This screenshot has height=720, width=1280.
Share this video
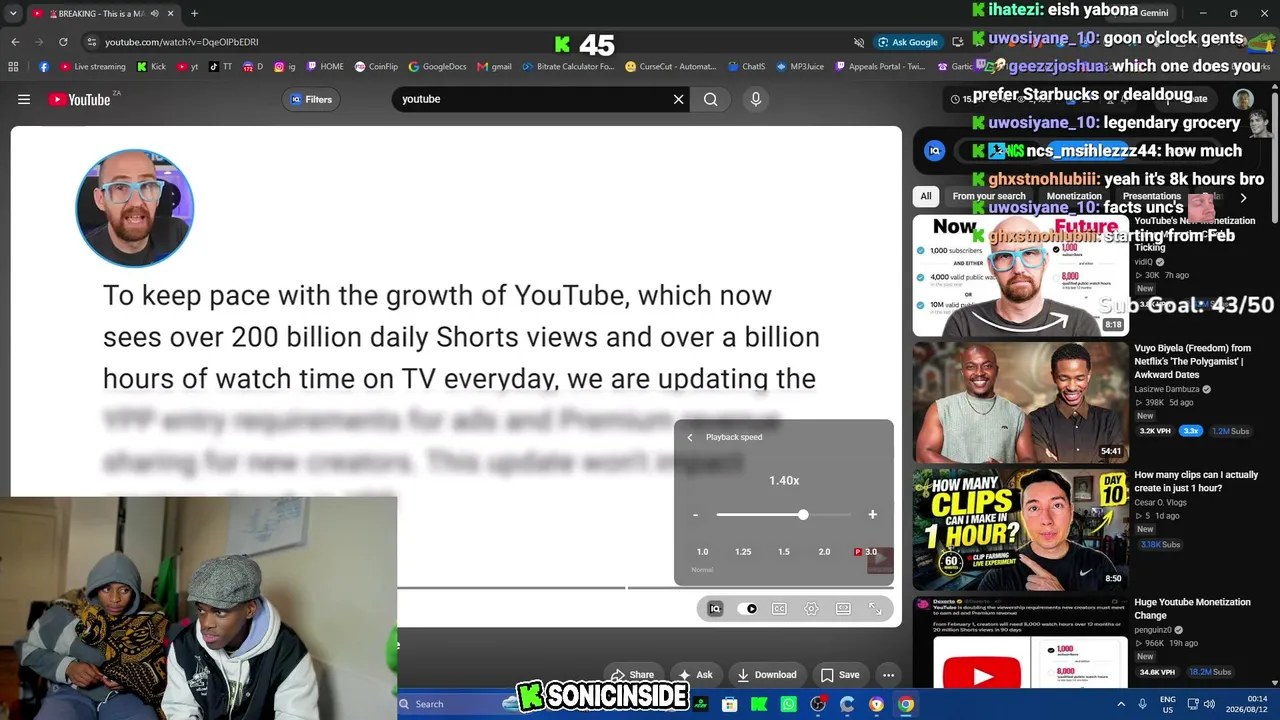coord(633,675)
